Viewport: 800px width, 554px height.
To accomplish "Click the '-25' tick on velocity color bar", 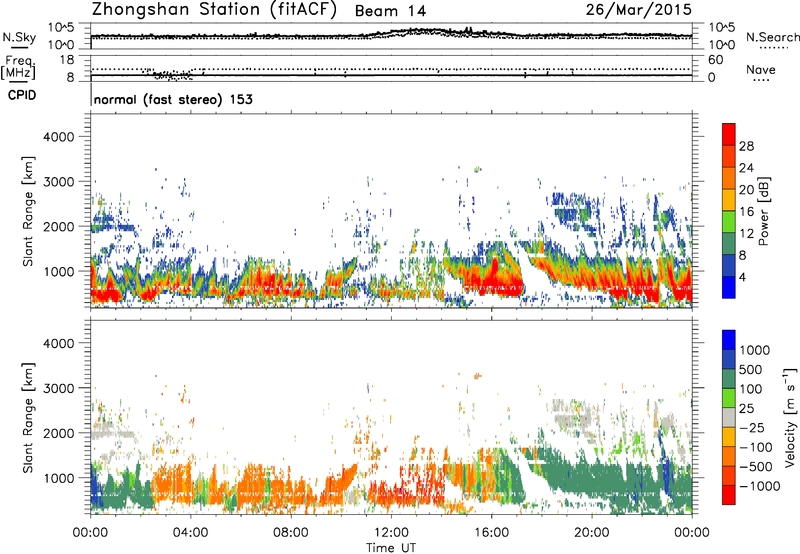I will 753,427.
